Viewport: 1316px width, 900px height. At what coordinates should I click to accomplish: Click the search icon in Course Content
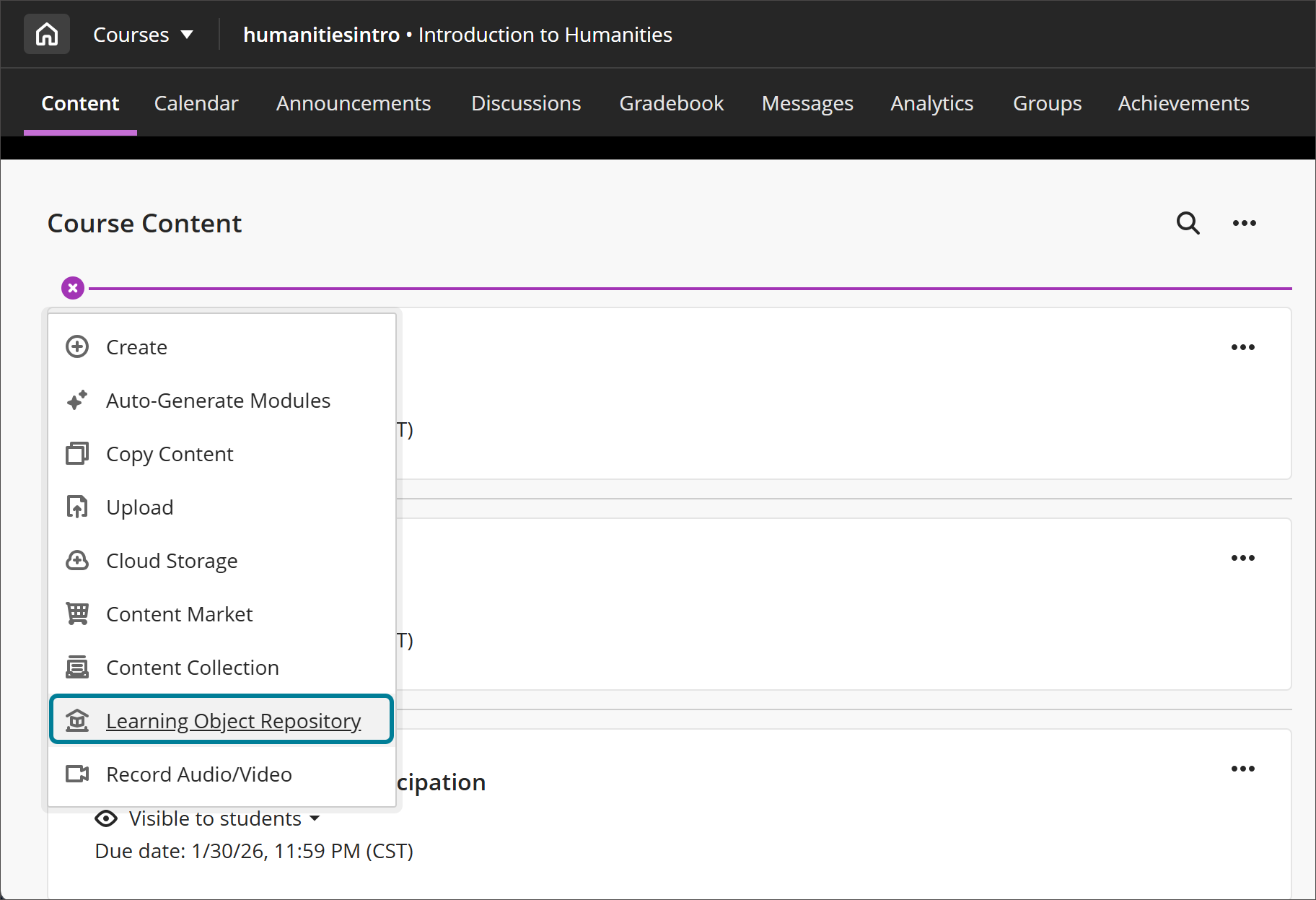tap(1188, 223)
